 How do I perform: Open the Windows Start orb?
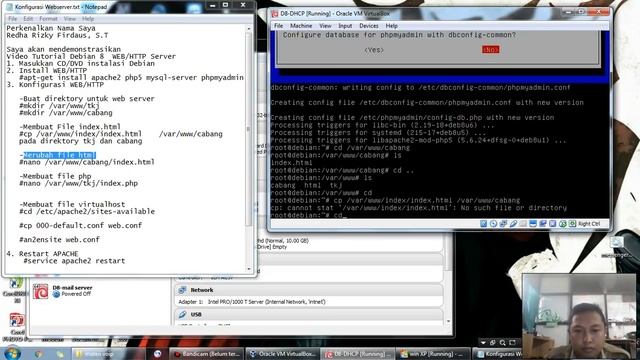click(x=12, y=353)
